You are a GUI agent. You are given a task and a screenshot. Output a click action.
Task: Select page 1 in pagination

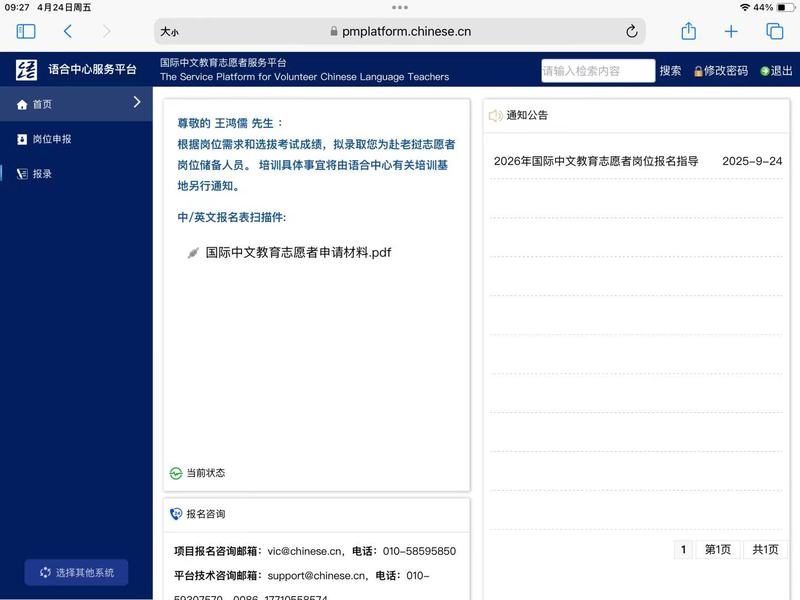(x=683, y=549)
